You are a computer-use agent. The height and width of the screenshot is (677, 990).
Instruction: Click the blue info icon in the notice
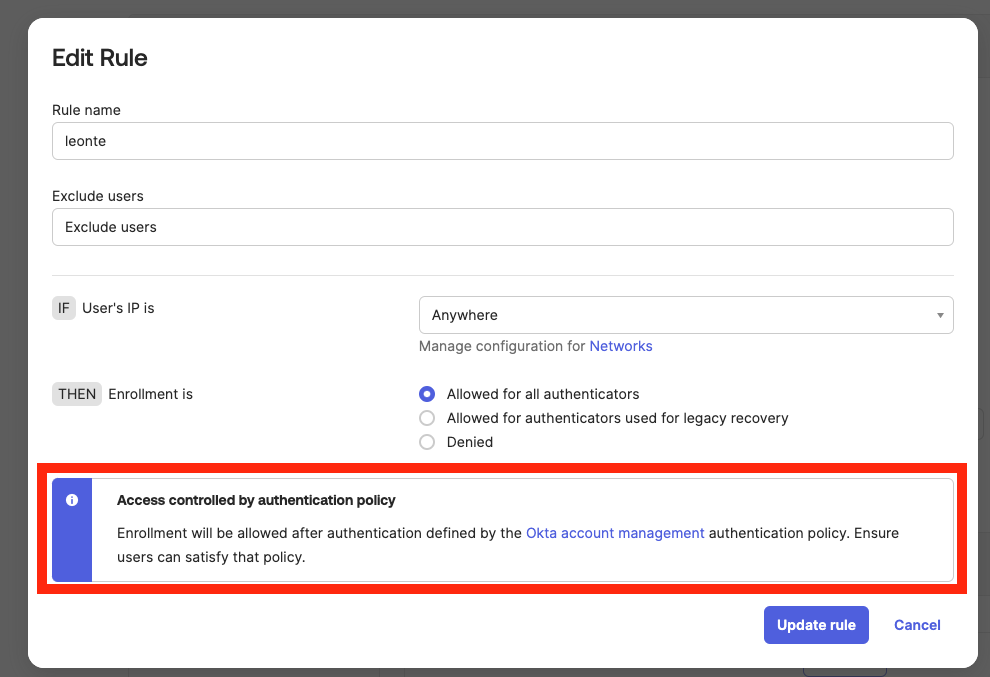[71, 500]
